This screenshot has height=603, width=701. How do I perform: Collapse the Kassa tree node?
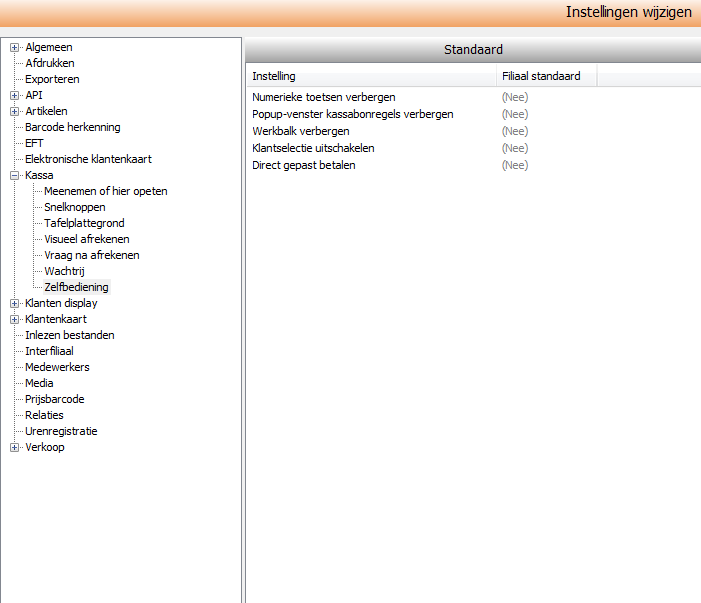click(x=14, y=176)
